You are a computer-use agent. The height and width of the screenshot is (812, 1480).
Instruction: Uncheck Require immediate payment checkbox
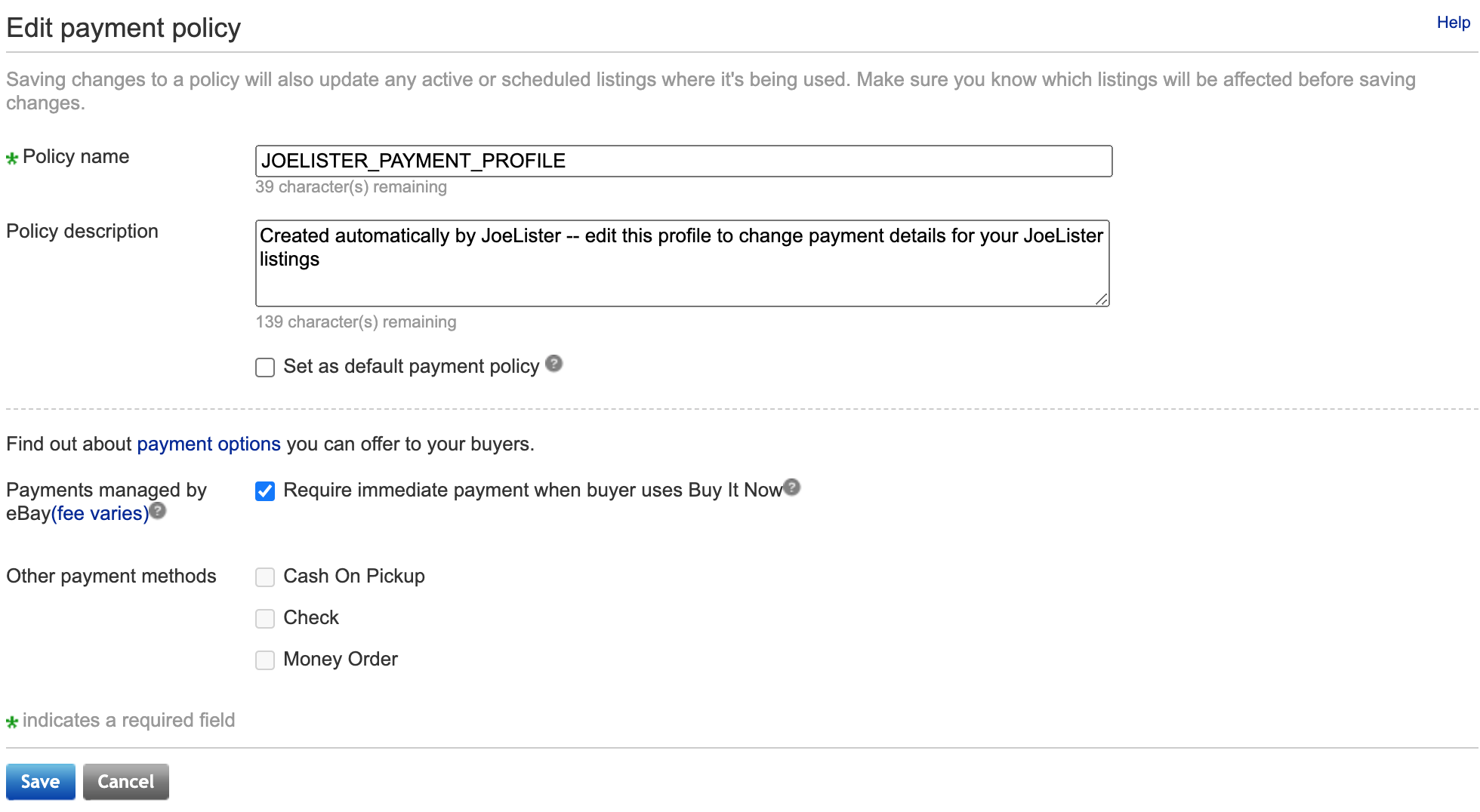(x=265, y=491)
